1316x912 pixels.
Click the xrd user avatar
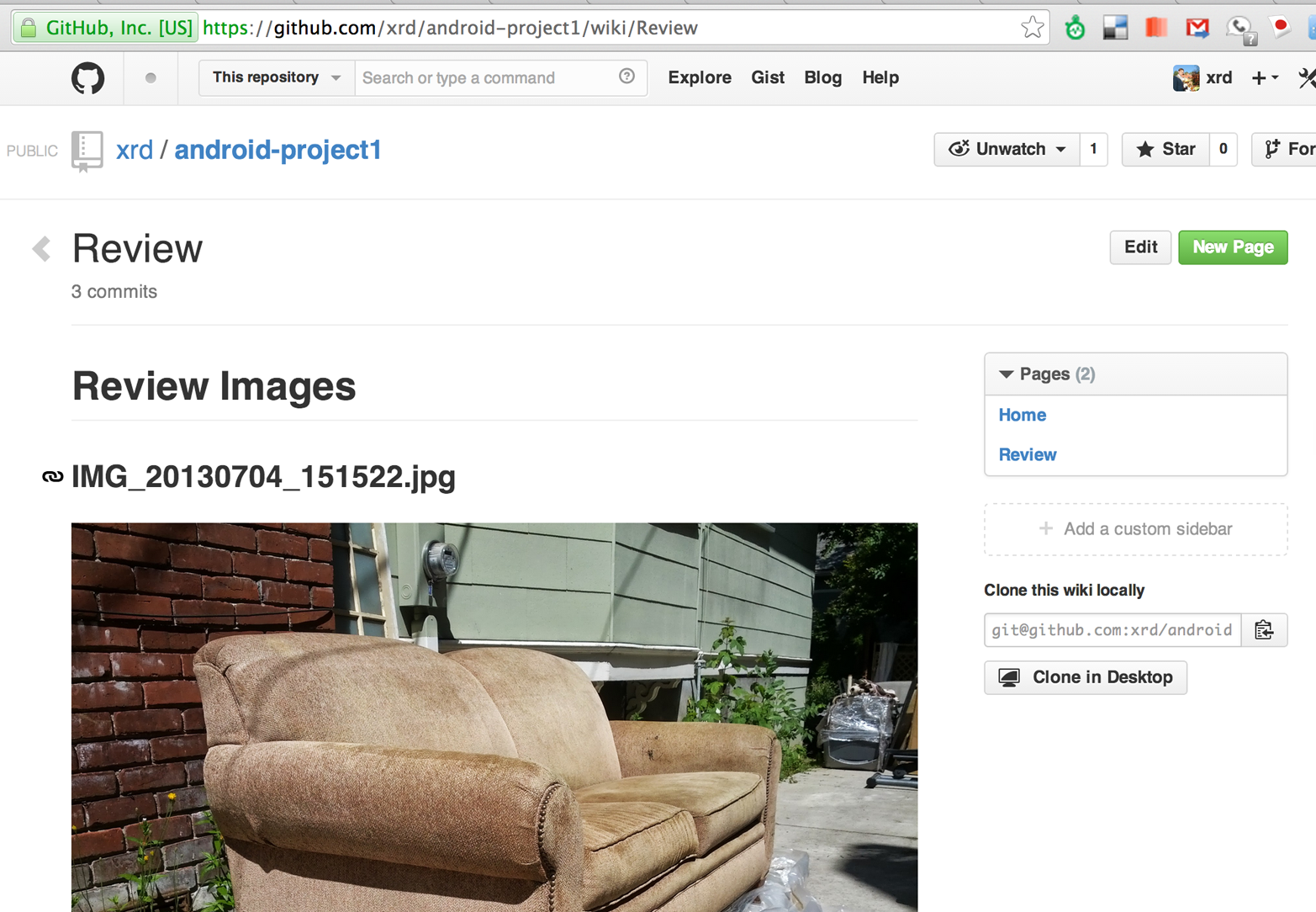pos(1186,78)
